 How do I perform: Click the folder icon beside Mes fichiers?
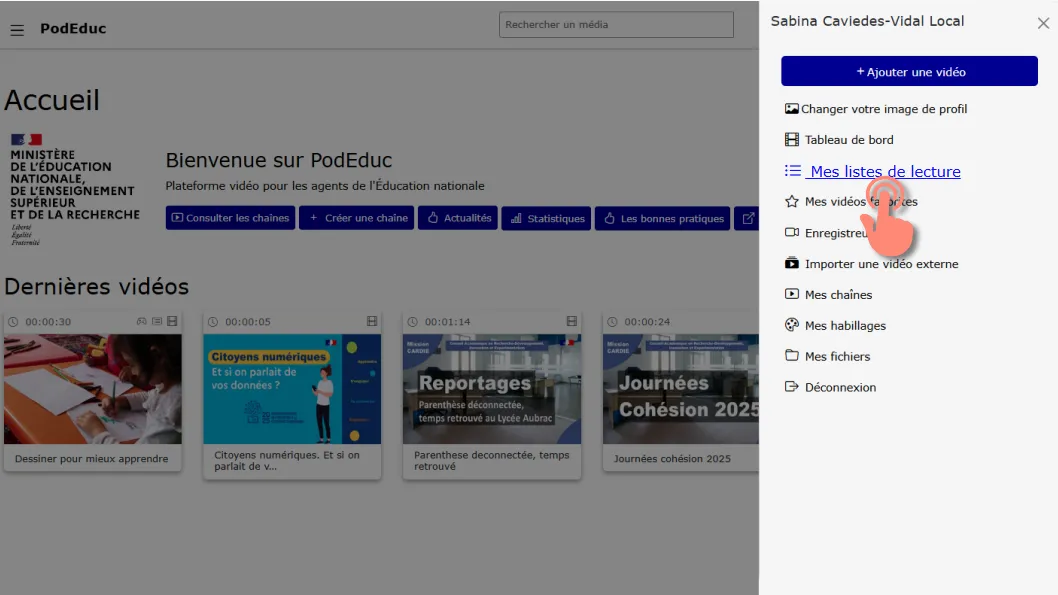coord(791,356)
